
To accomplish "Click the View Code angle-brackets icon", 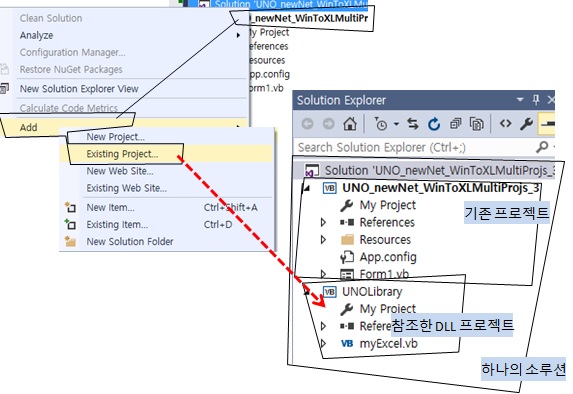I will (x=505, y=124).
